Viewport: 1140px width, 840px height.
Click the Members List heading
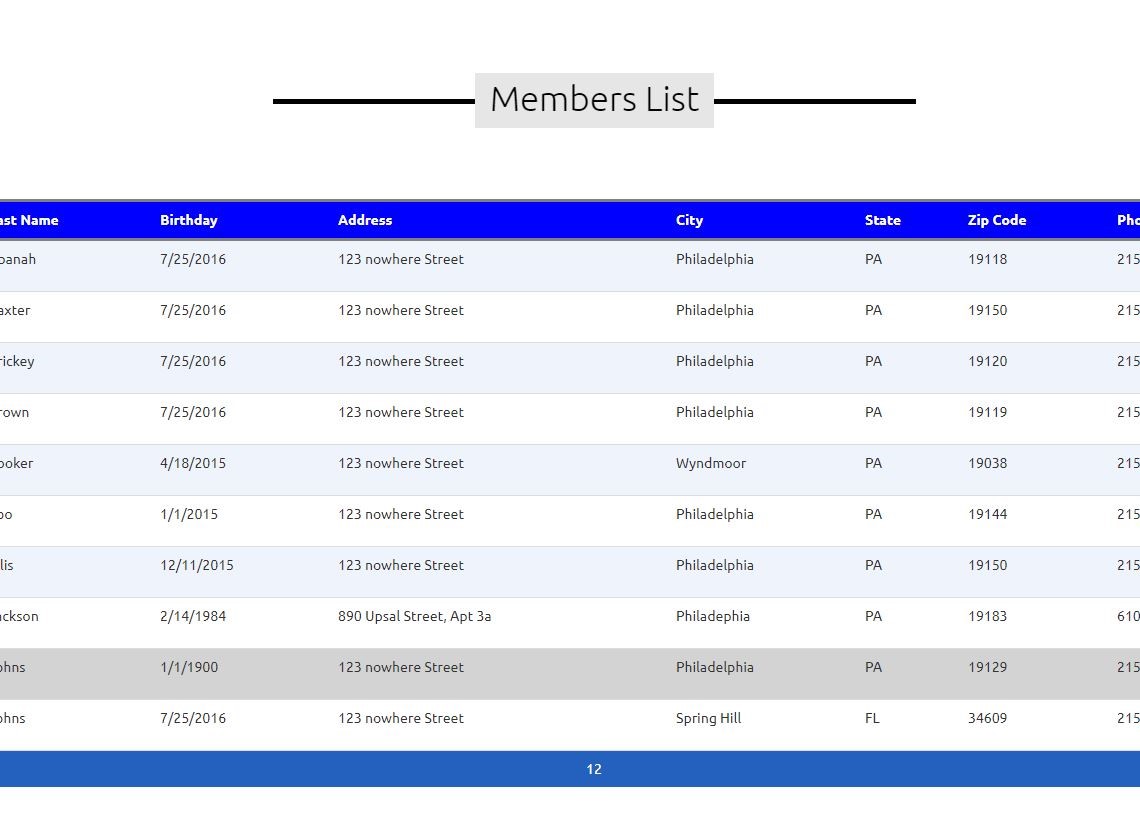tap(594, 100)
